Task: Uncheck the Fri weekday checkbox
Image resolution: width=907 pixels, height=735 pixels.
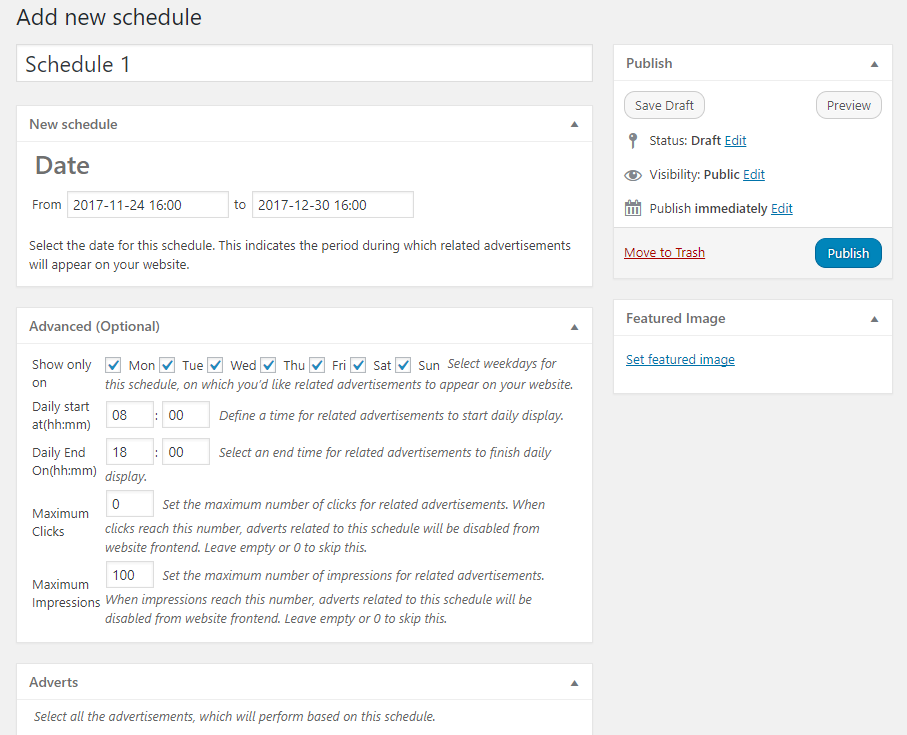Action: click(x=317, y=365)
